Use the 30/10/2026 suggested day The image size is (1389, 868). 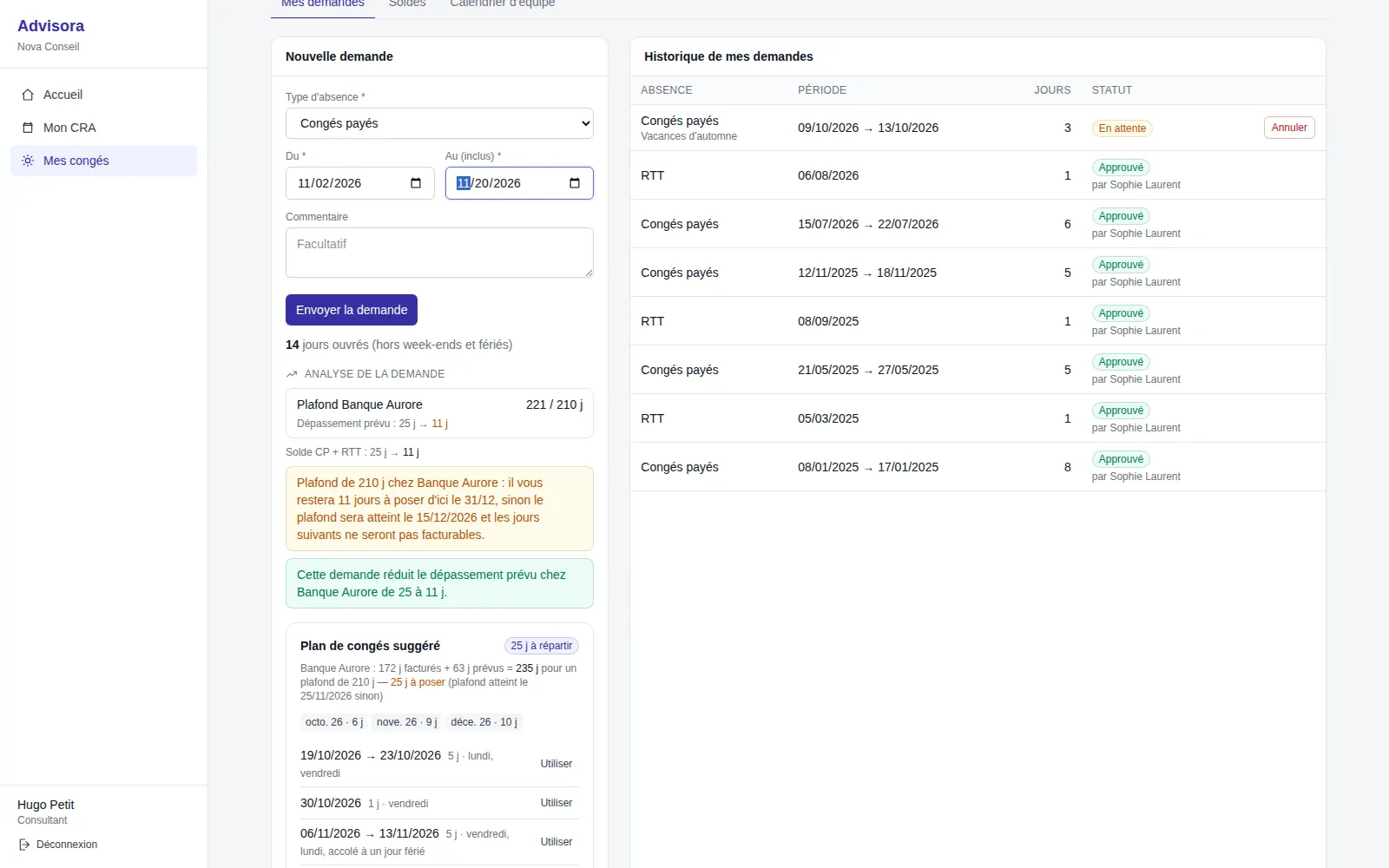click(x=556, y=803)
